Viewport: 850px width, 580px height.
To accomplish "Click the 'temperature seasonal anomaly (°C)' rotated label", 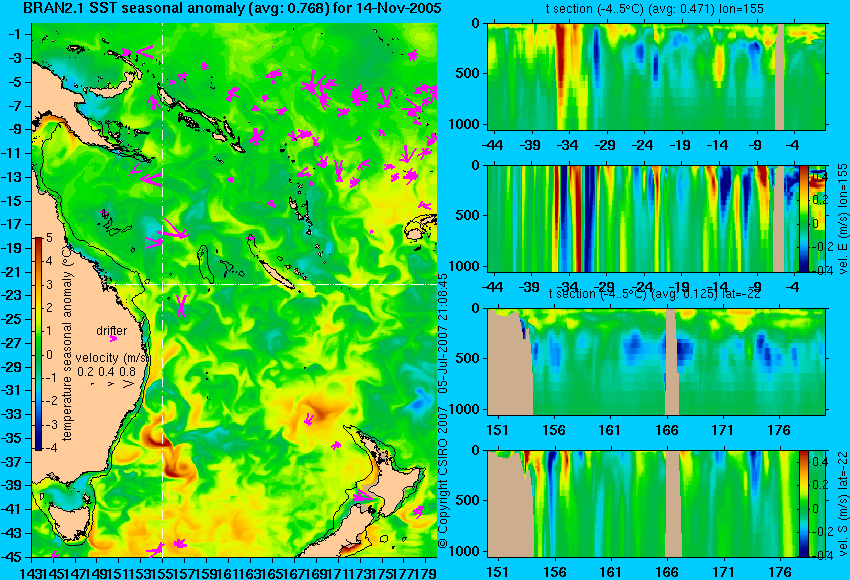I will click(67, 343).
